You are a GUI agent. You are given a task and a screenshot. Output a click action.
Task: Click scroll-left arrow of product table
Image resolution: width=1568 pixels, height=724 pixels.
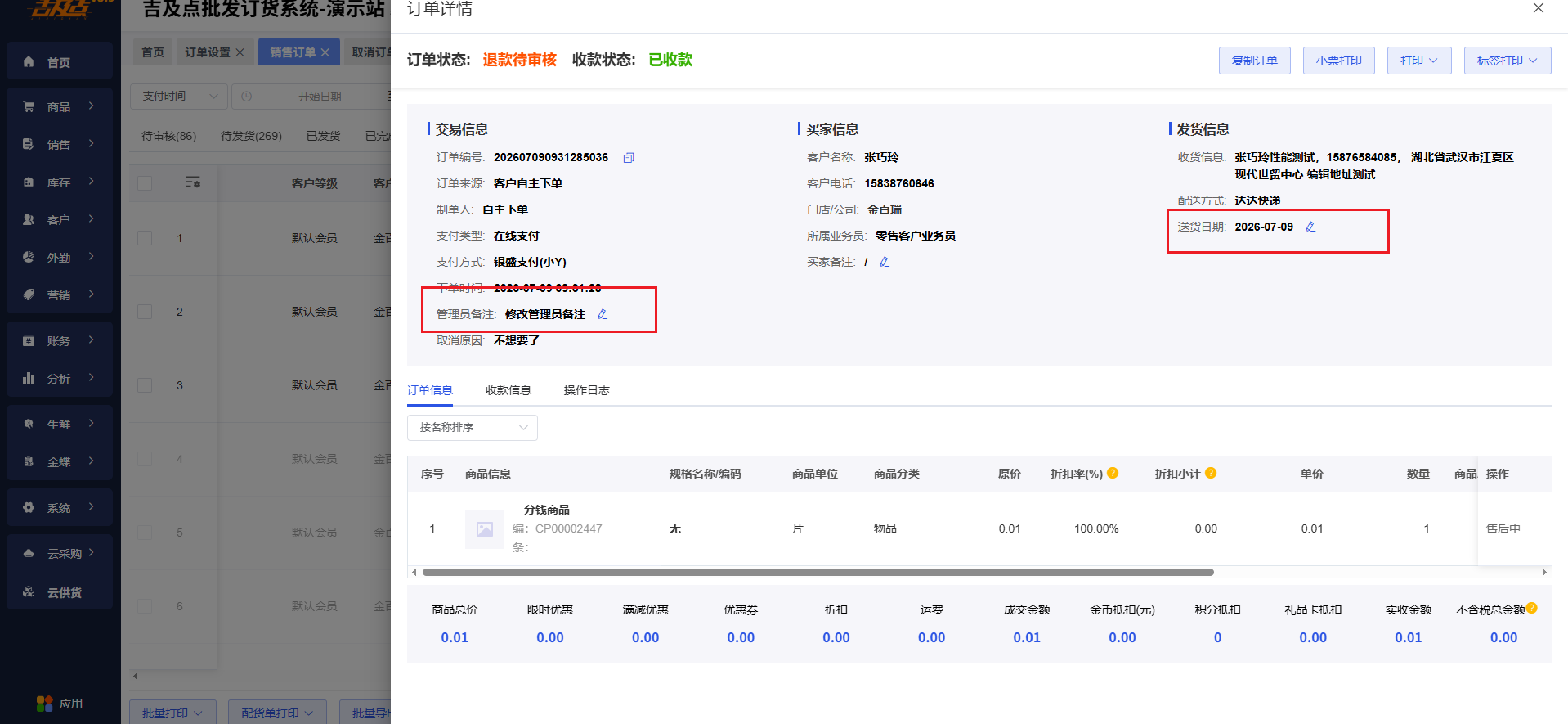point(414,573)
